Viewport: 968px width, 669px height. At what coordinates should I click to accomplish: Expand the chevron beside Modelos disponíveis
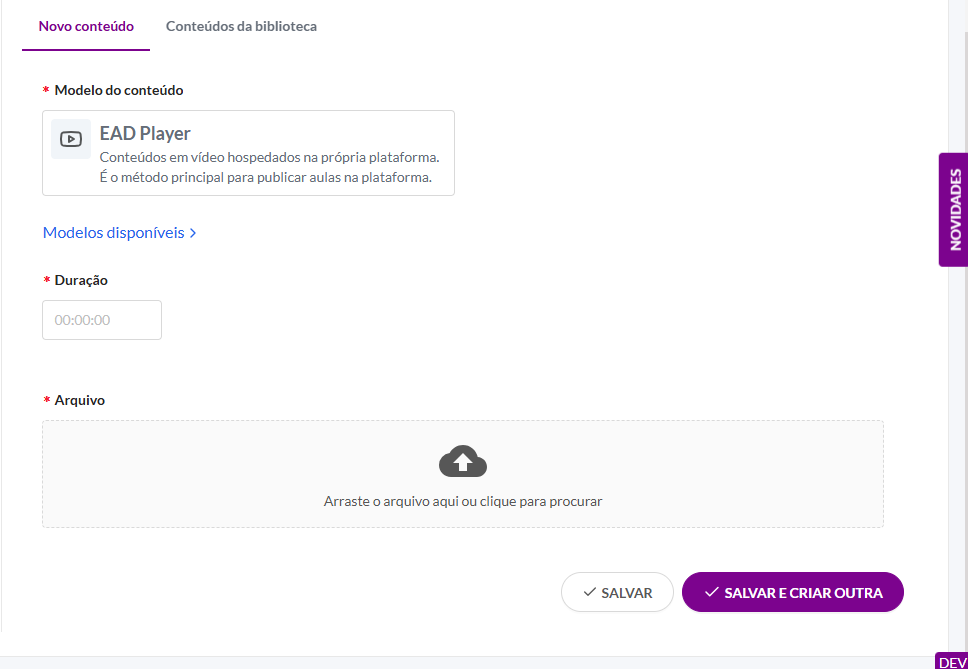(193, 233)
